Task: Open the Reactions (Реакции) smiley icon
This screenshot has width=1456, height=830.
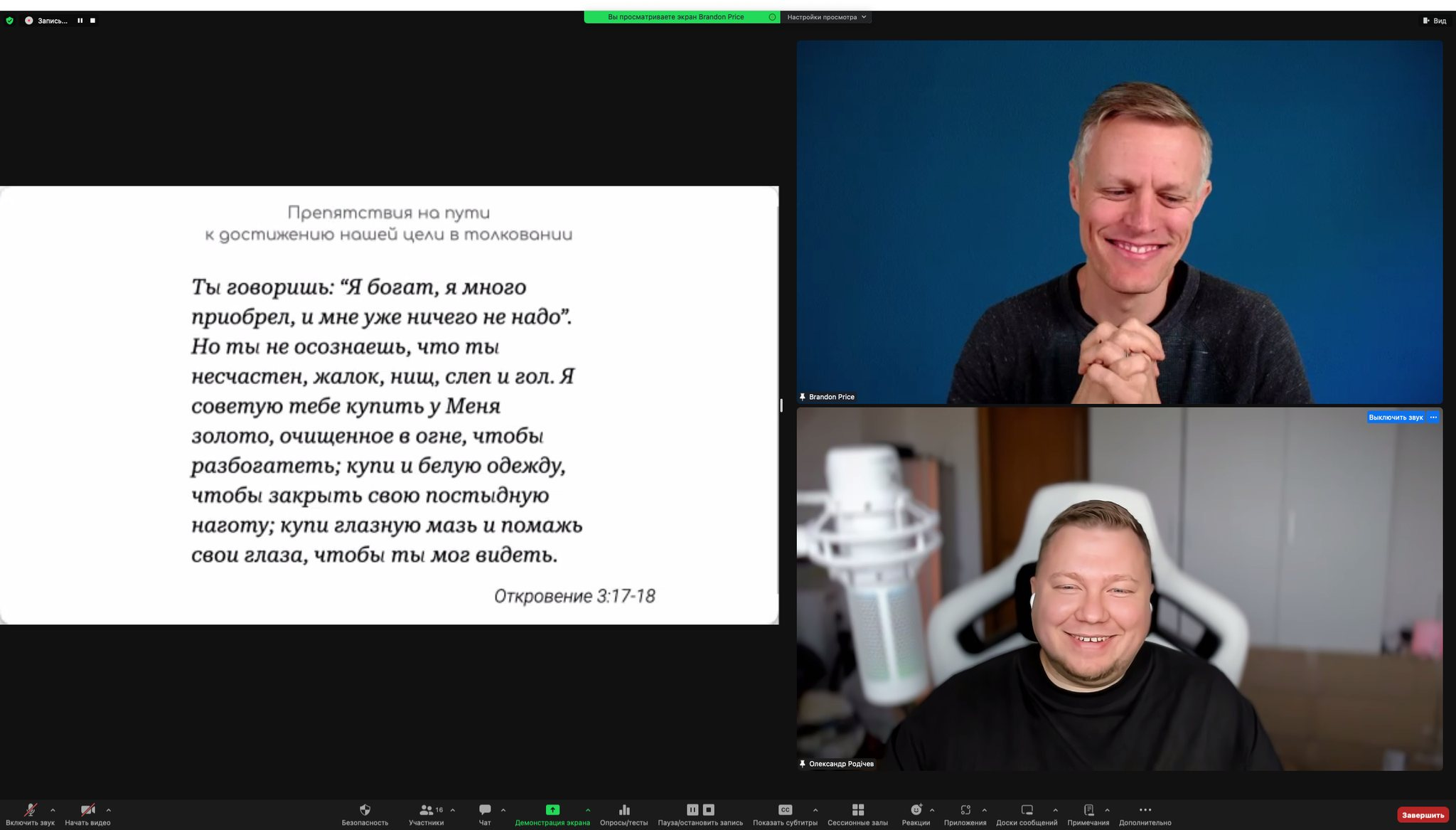Action: pyautogui.click(x=916, y=810)
